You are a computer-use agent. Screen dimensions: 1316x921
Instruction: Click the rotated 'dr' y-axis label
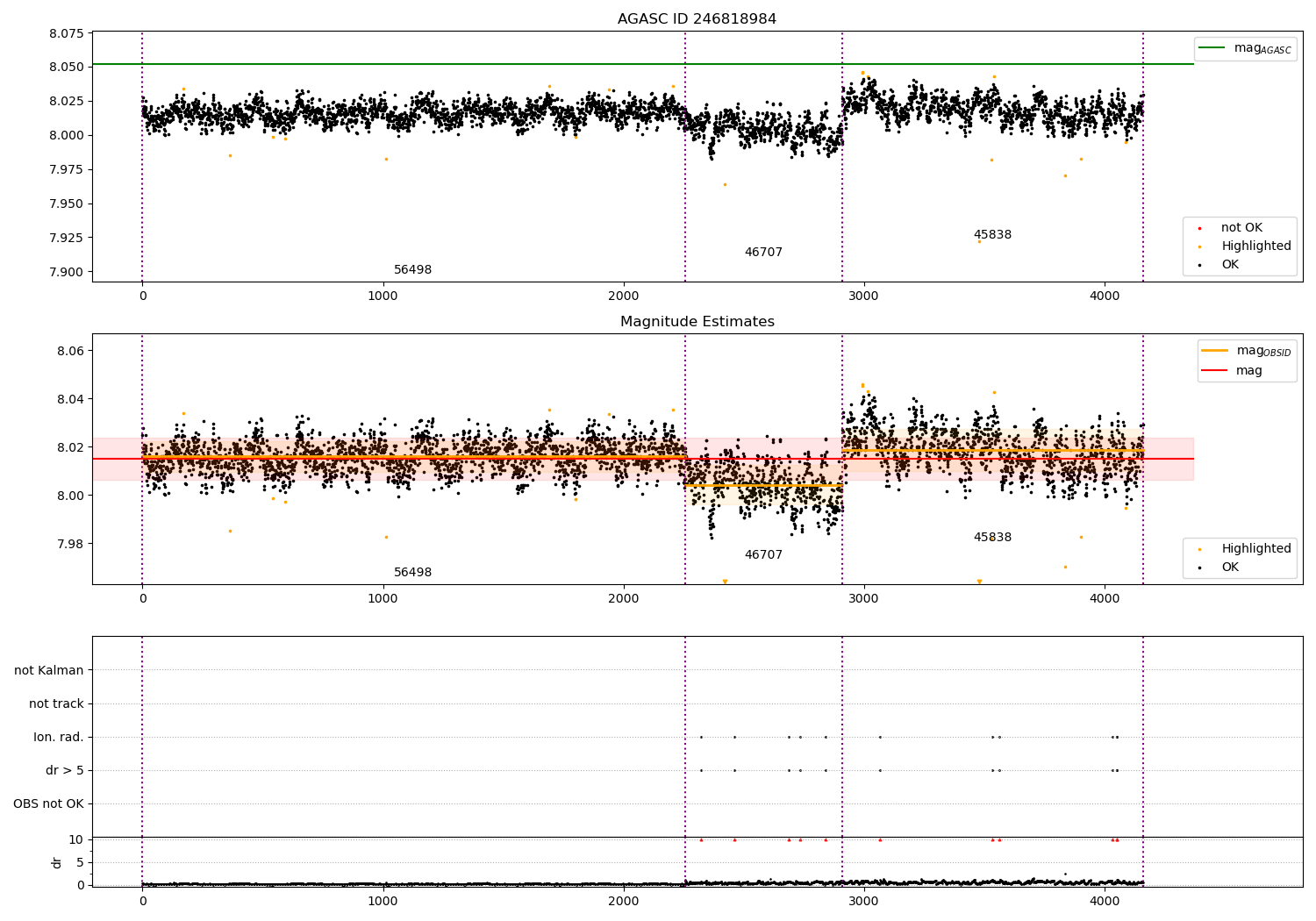tap(57, 862)
